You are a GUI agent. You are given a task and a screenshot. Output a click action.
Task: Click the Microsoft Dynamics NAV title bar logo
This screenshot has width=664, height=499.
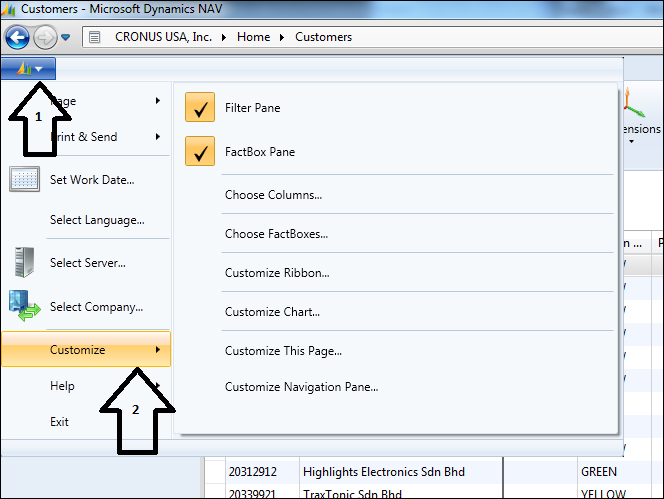click(8, 9)
